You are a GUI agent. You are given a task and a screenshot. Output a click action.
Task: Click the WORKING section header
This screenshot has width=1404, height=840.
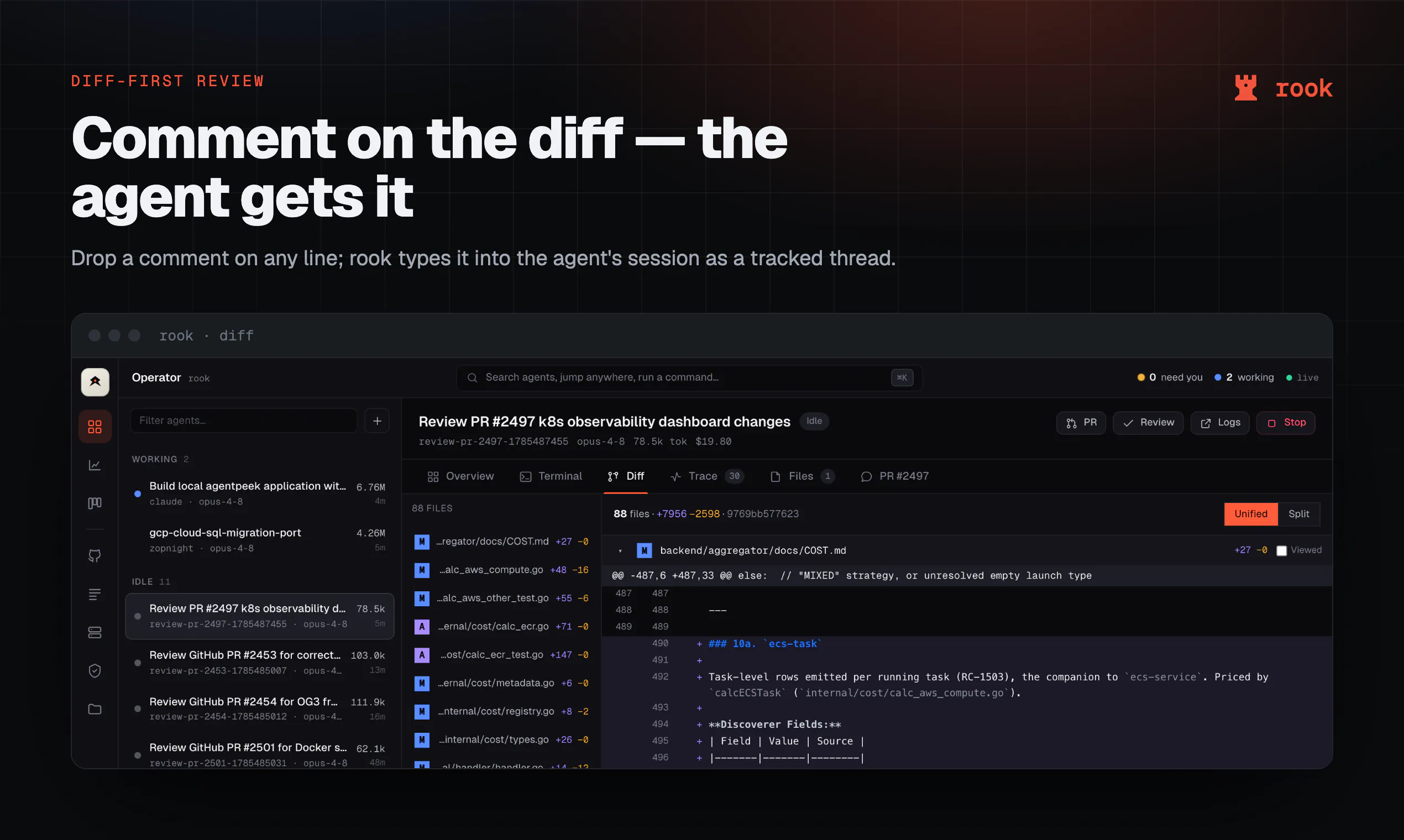160,459
